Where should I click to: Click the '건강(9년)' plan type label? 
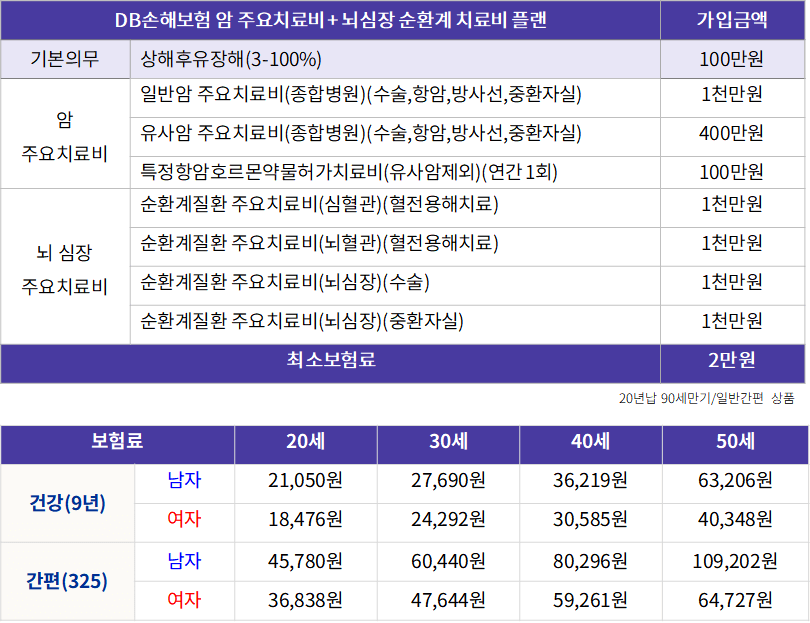(x=67, y=503)
